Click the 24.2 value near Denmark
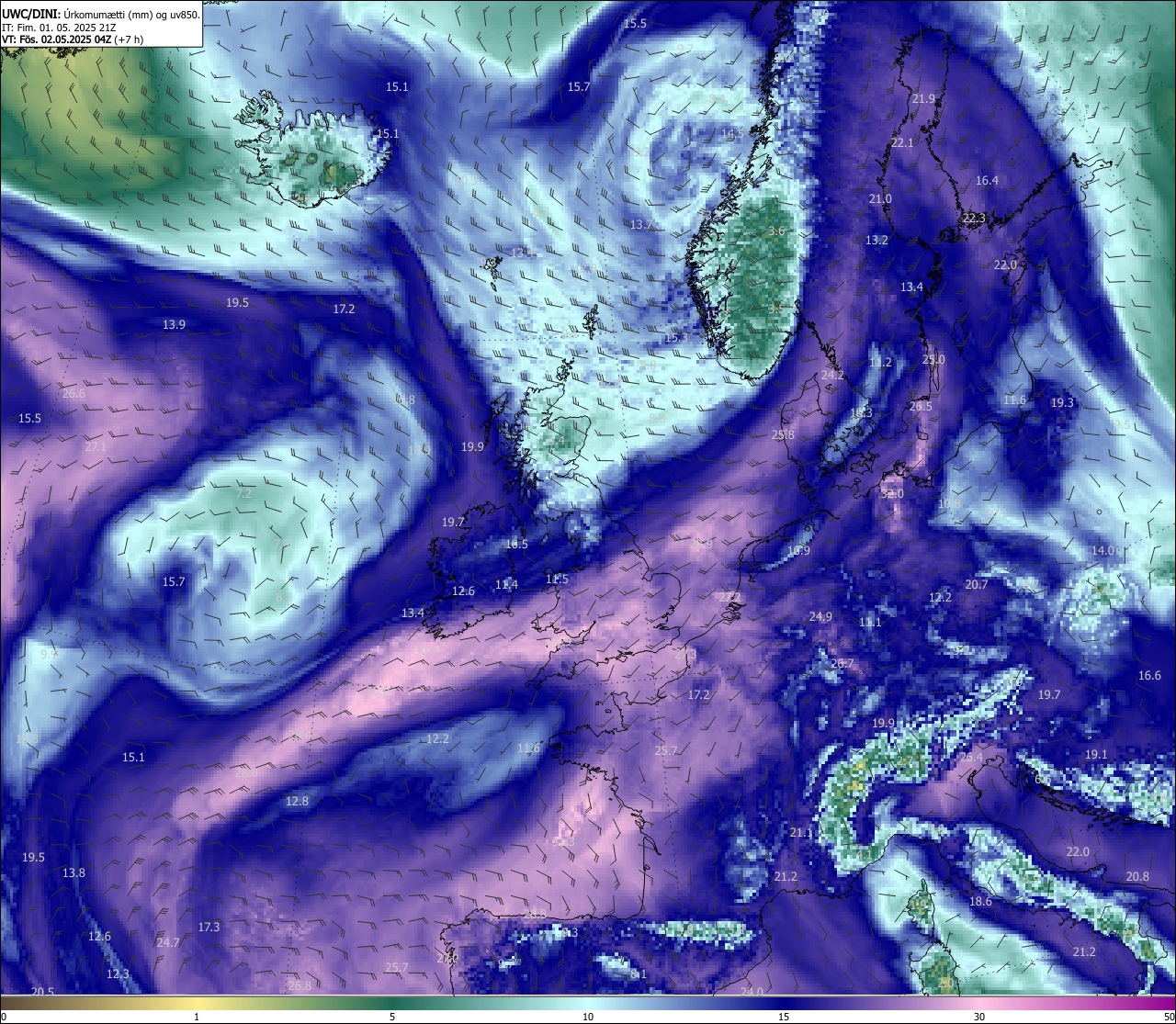The image size is (1176, 1024). pos(832,375)
